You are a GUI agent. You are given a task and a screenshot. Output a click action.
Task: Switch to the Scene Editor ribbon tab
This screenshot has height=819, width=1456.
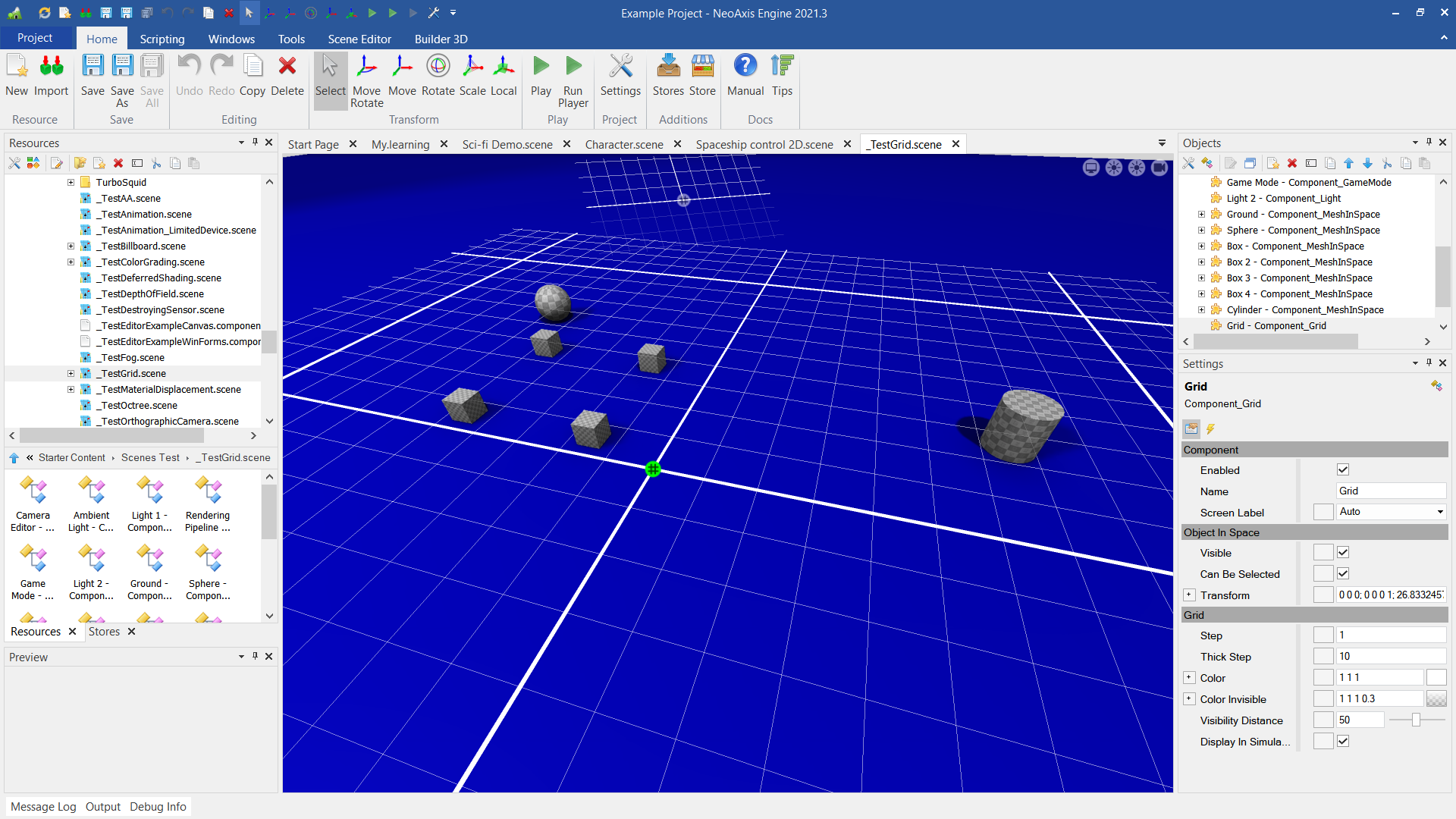pos(359,39)
